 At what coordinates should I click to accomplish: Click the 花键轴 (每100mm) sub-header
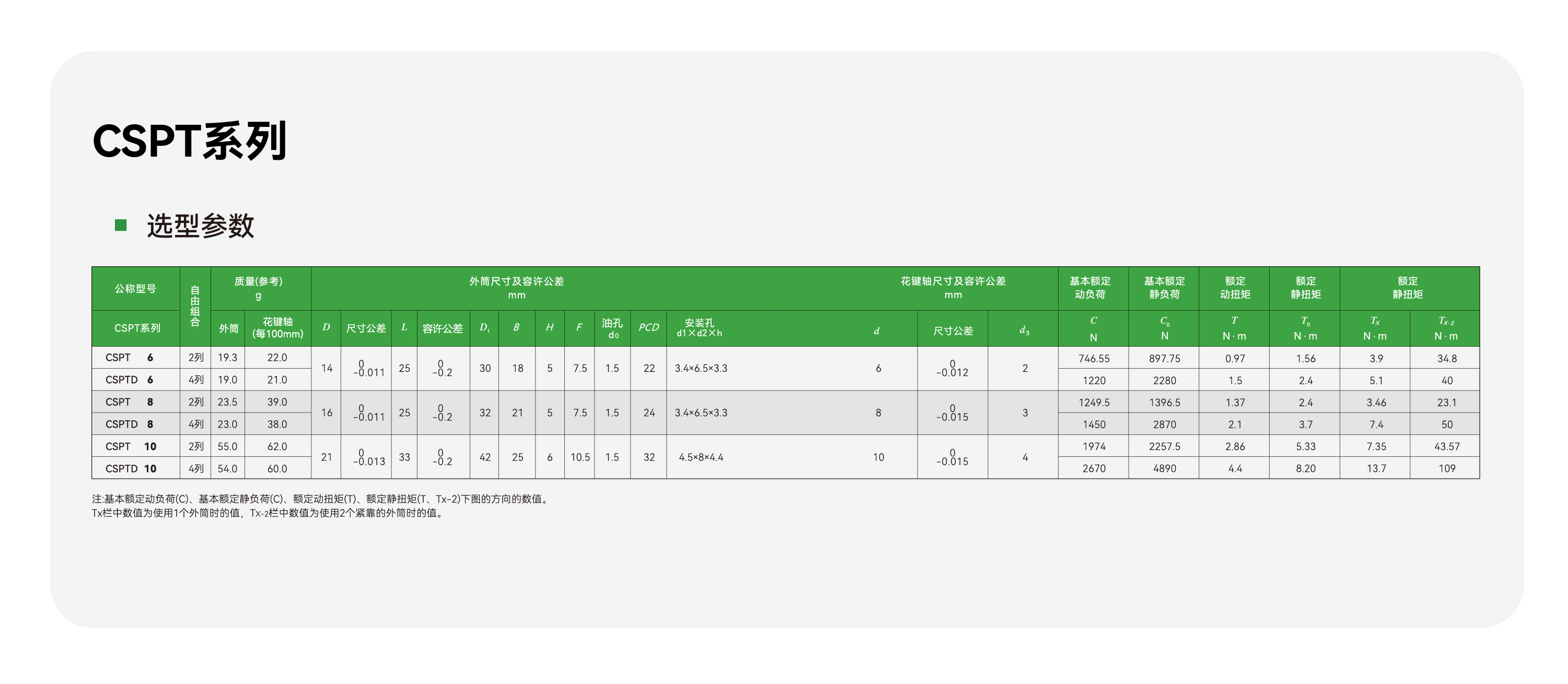[x=277, y=328]
